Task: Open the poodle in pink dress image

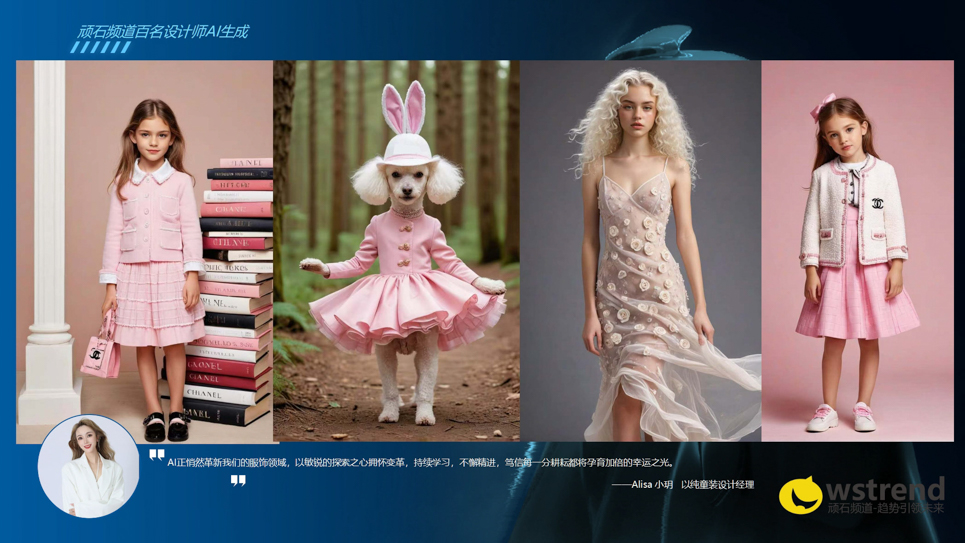Action: [396, 250]
